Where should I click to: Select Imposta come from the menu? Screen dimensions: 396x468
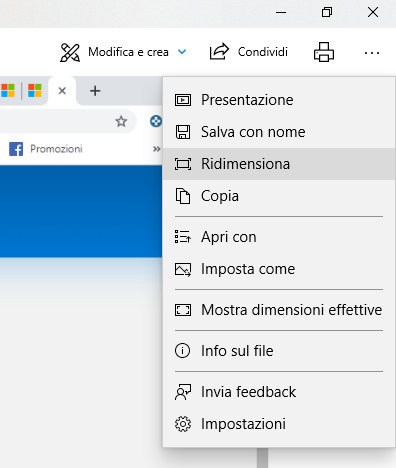pos(279,269)
